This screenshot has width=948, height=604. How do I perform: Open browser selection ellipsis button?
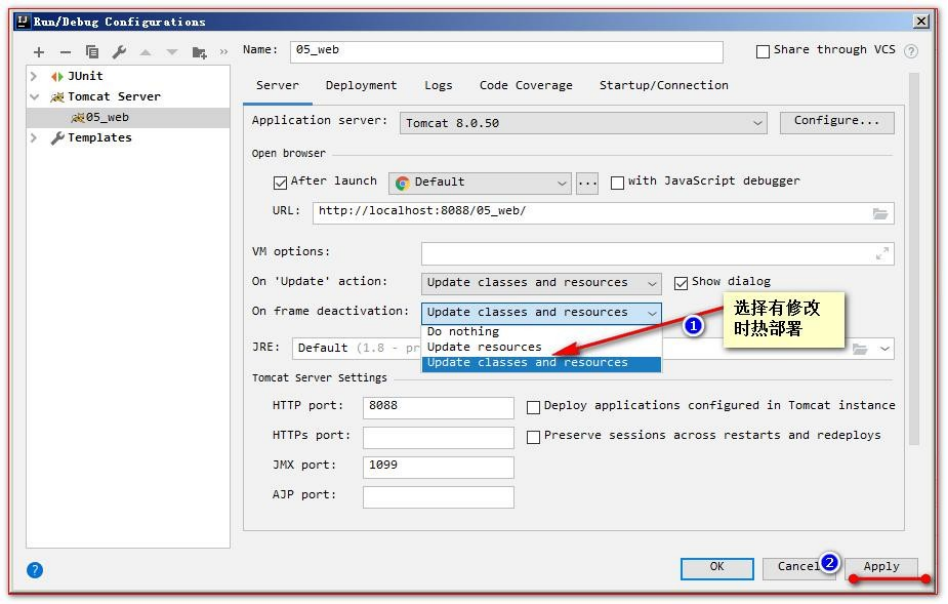(587, 183)
